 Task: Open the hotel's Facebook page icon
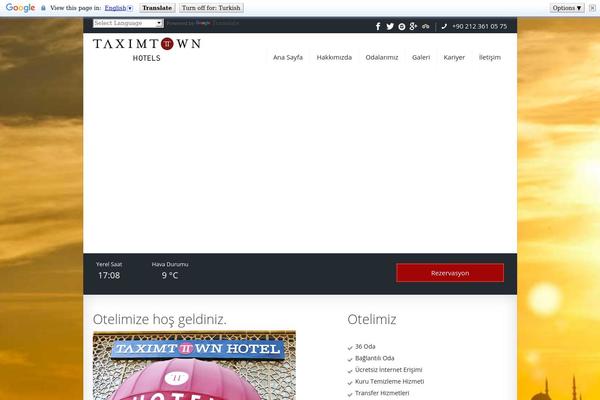tap(378, 26)
